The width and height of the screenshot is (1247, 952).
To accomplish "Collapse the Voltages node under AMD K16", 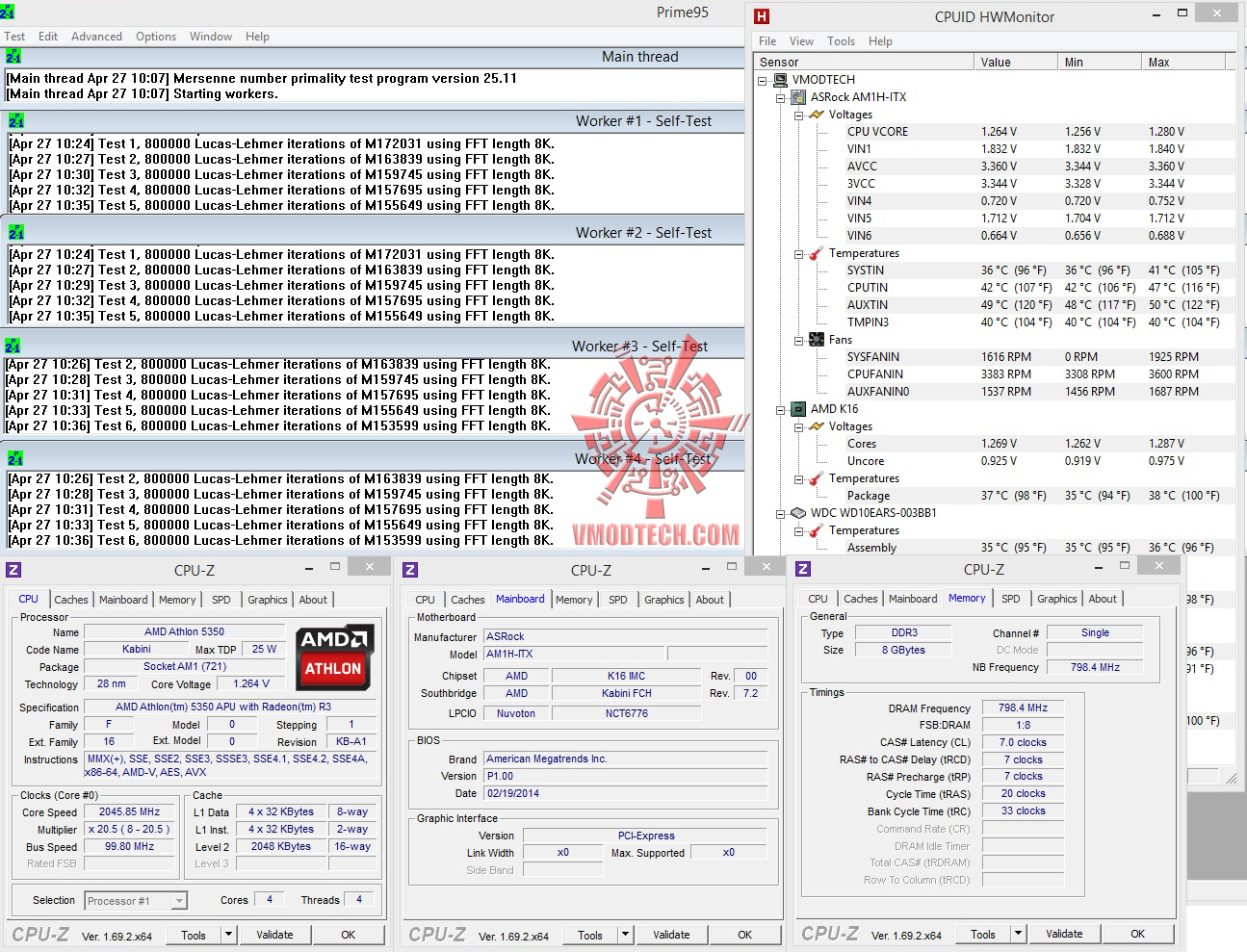I will [798, 426].
